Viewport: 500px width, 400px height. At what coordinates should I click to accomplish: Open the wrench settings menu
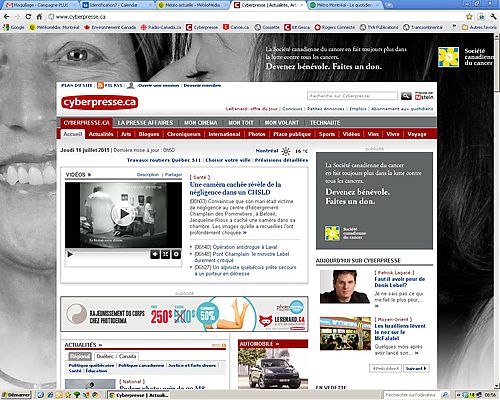[493, 17]
